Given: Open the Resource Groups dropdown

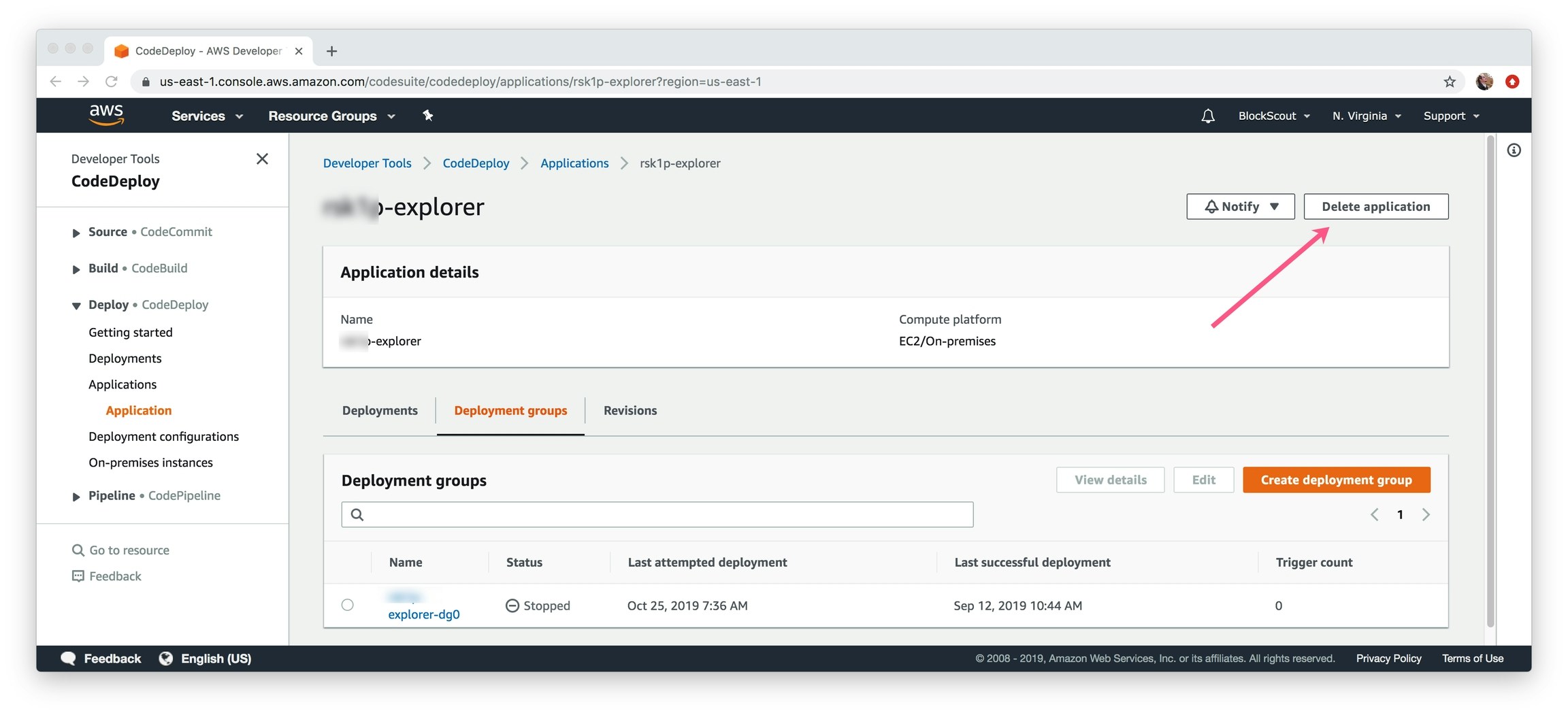Looking at the screenshot, I should [x=331, y=116].
